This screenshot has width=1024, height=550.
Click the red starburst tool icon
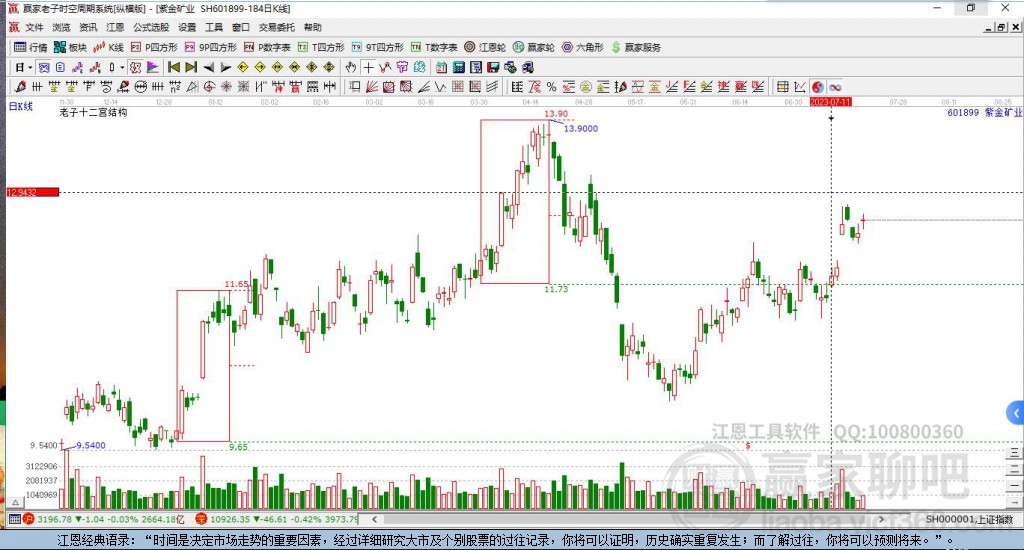[226, 87]
